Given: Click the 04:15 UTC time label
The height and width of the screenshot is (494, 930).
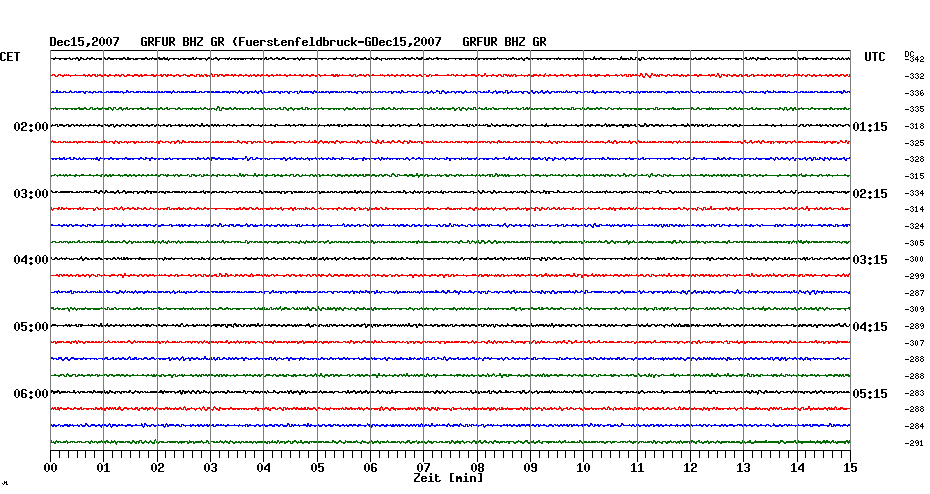Looking at the screenshot, I should [x=870, y=327].
